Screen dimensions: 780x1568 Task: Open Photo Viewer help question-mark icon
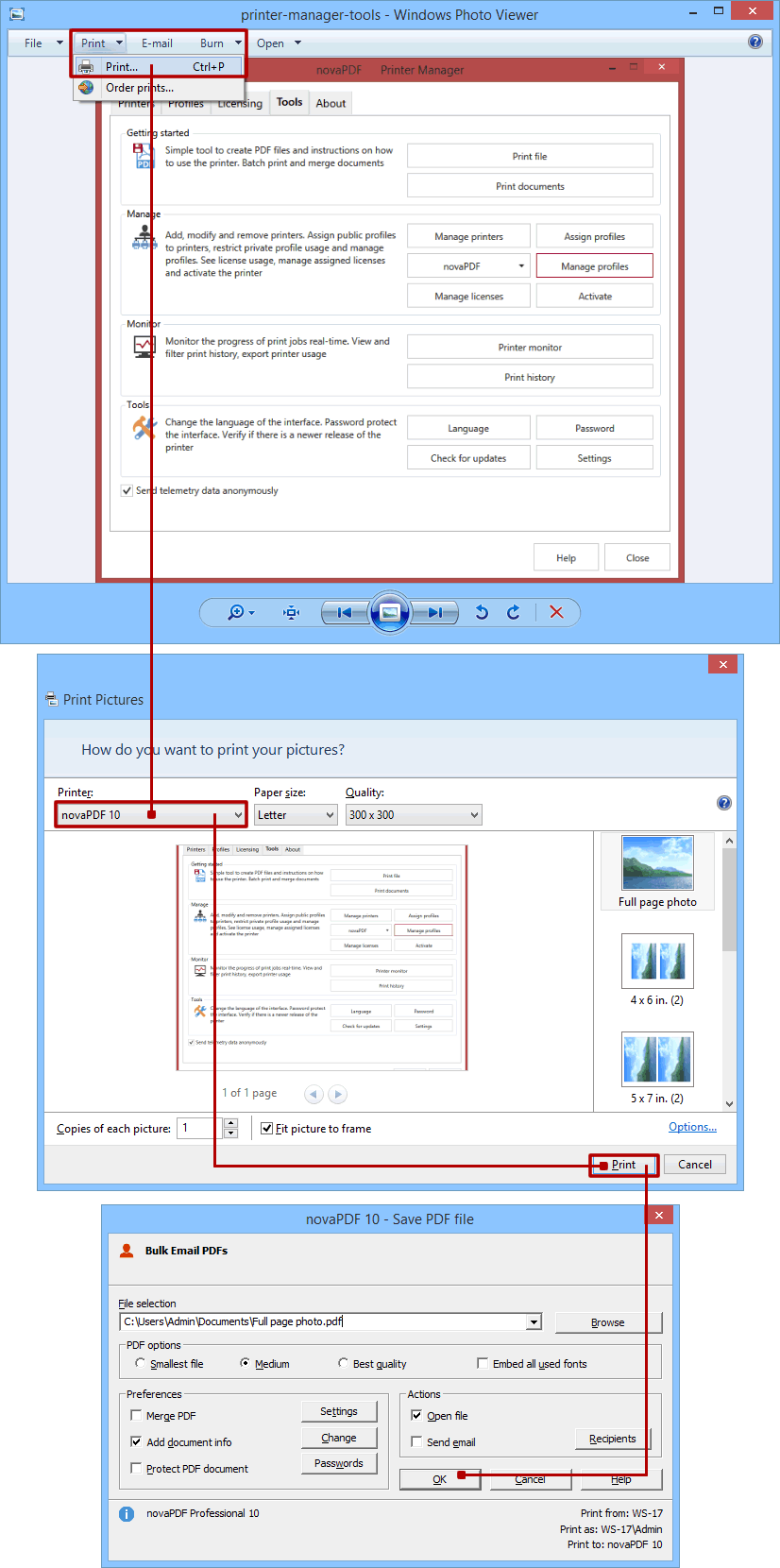pos(755,42)
